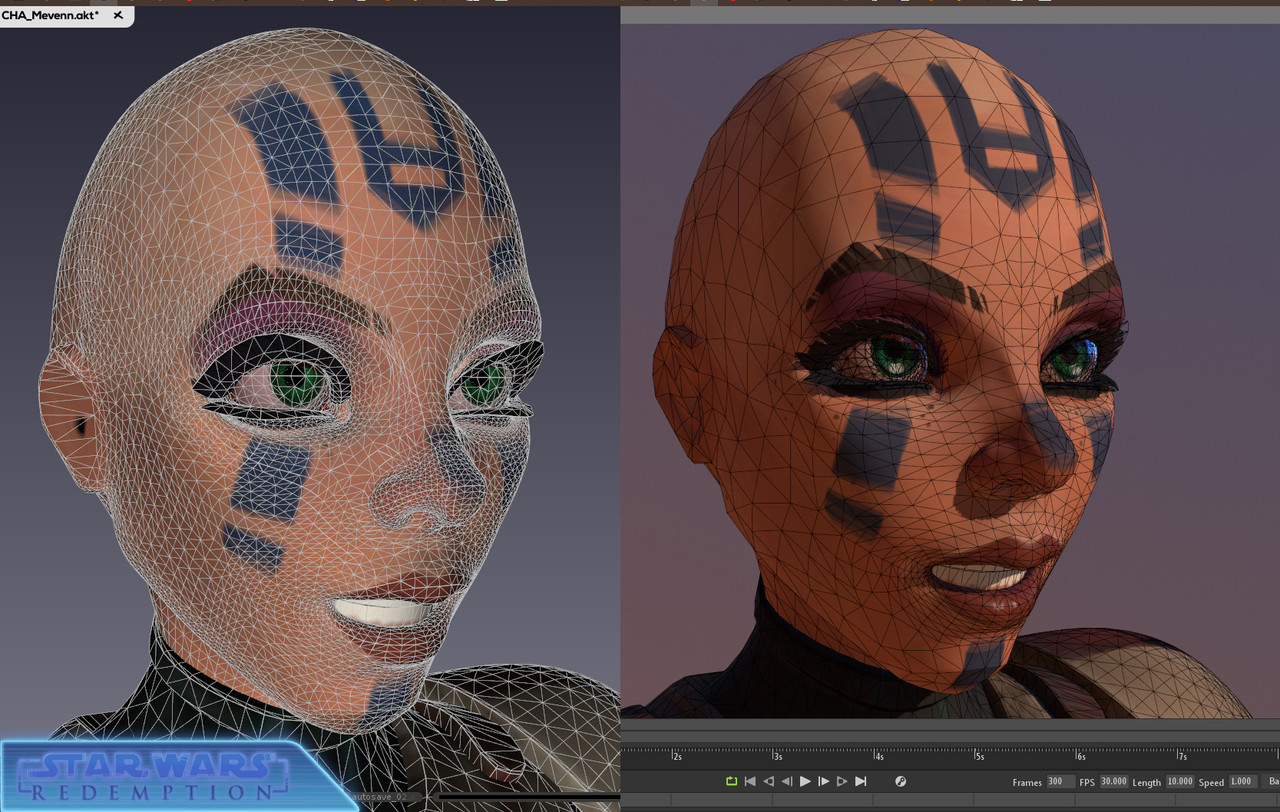Set playhead to the 5s marker

980,756
